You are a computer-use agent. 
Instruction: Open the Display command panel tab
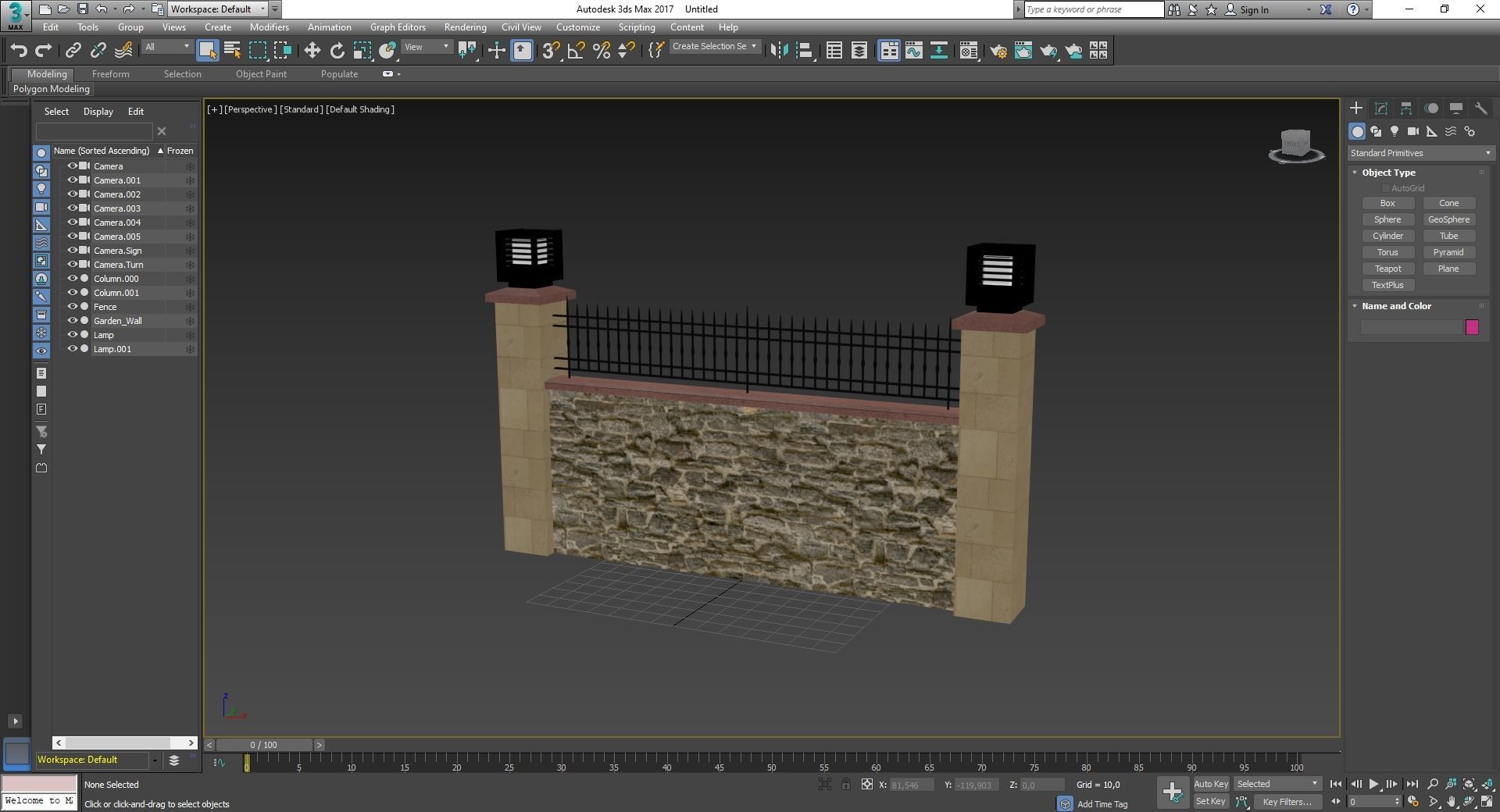tap(1456, 109)
